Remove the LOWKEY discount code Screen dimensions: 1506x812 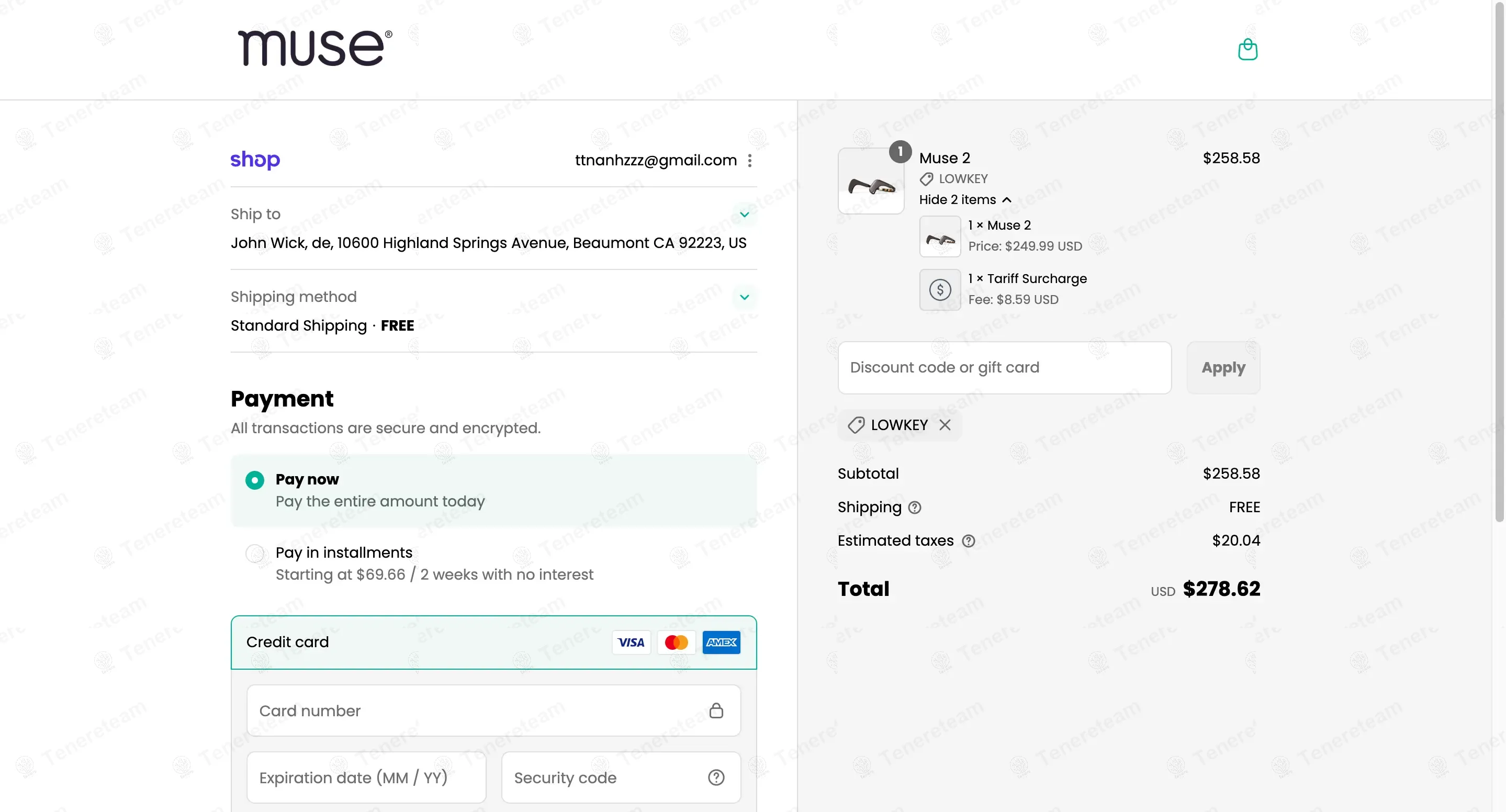pos(945,425)
